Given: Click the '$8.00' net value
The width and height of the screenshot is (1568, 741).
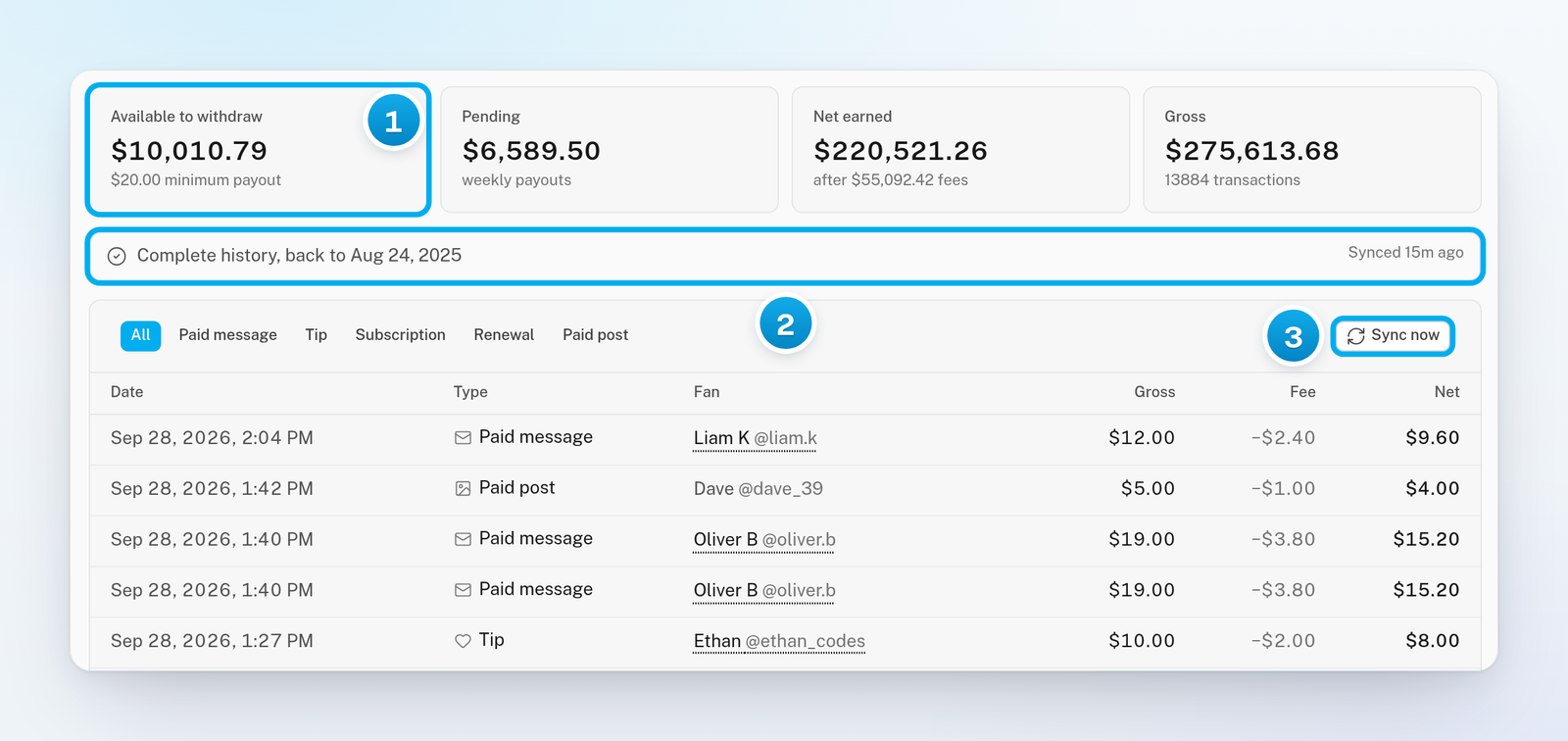Looking at the screenshot, I should point(1433,641).
